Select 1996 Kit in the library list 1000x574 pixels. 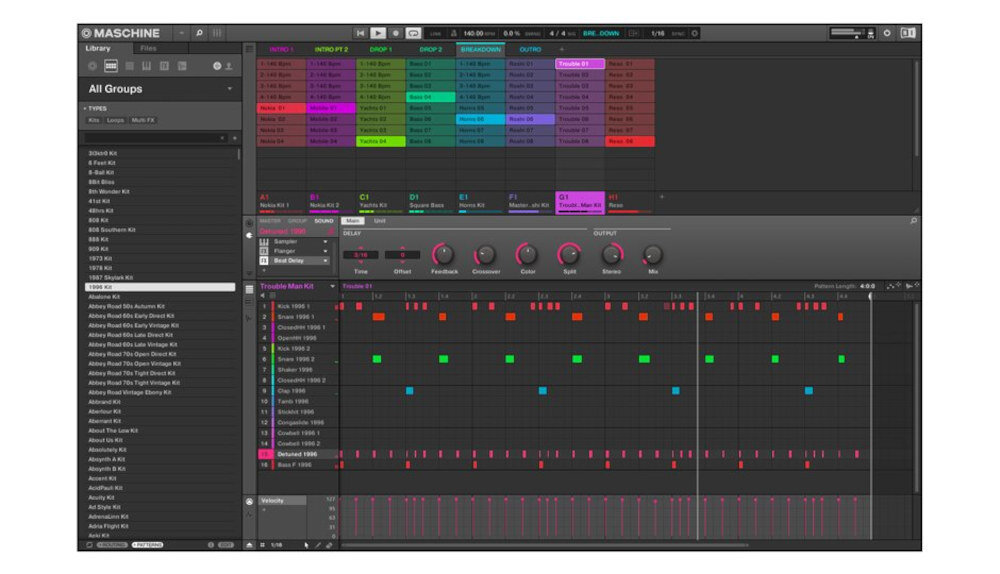[x=160, y=287]
